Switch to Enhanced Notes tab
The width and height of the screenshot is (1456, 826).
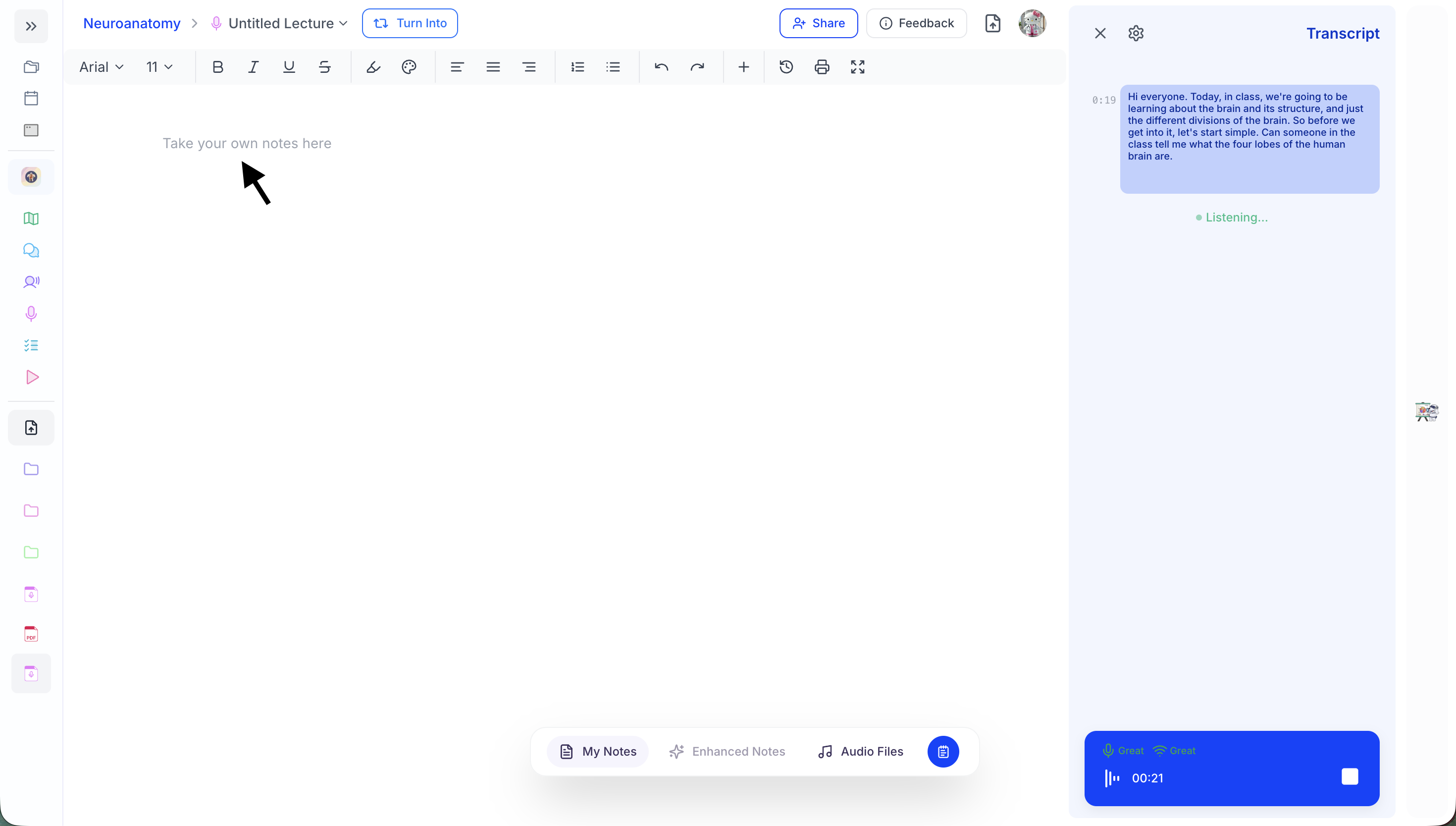727,752
